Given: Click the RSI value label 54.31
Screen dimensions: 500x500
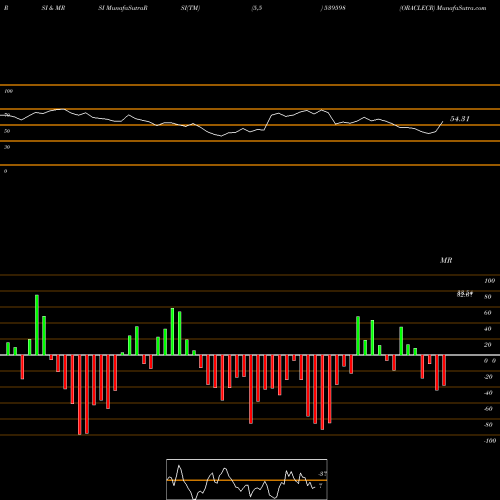Looking at the screenshot, I should pyautogui.click(x=460, y=119).
